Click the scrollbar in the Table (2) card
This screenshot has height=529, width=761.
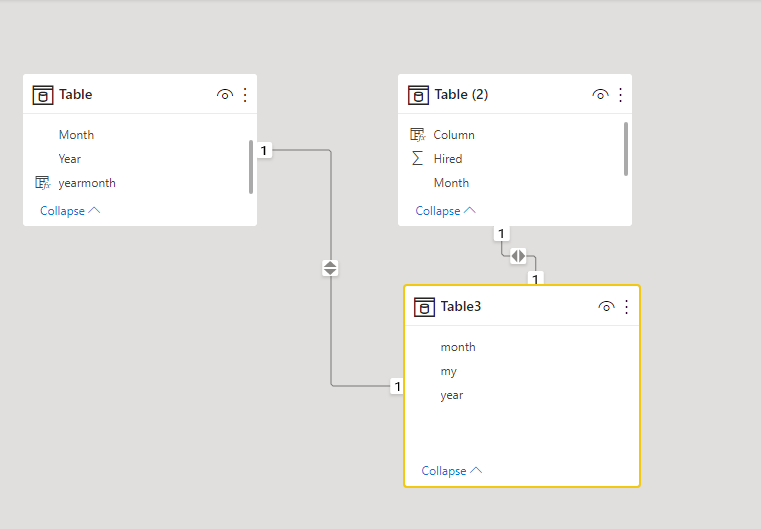tap(626, 149)
